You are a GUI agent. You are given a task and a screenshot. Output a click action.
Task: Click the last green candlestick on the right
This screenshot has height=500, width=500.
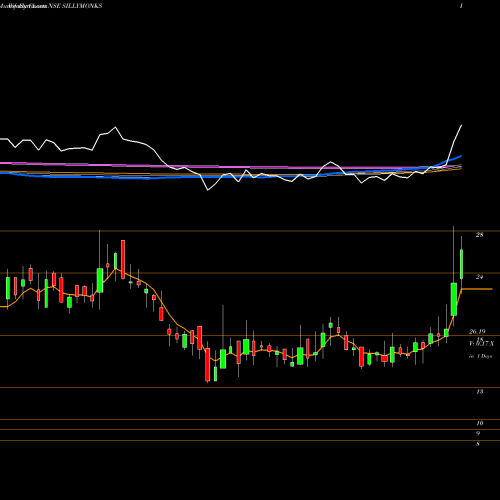coord(462,264)
